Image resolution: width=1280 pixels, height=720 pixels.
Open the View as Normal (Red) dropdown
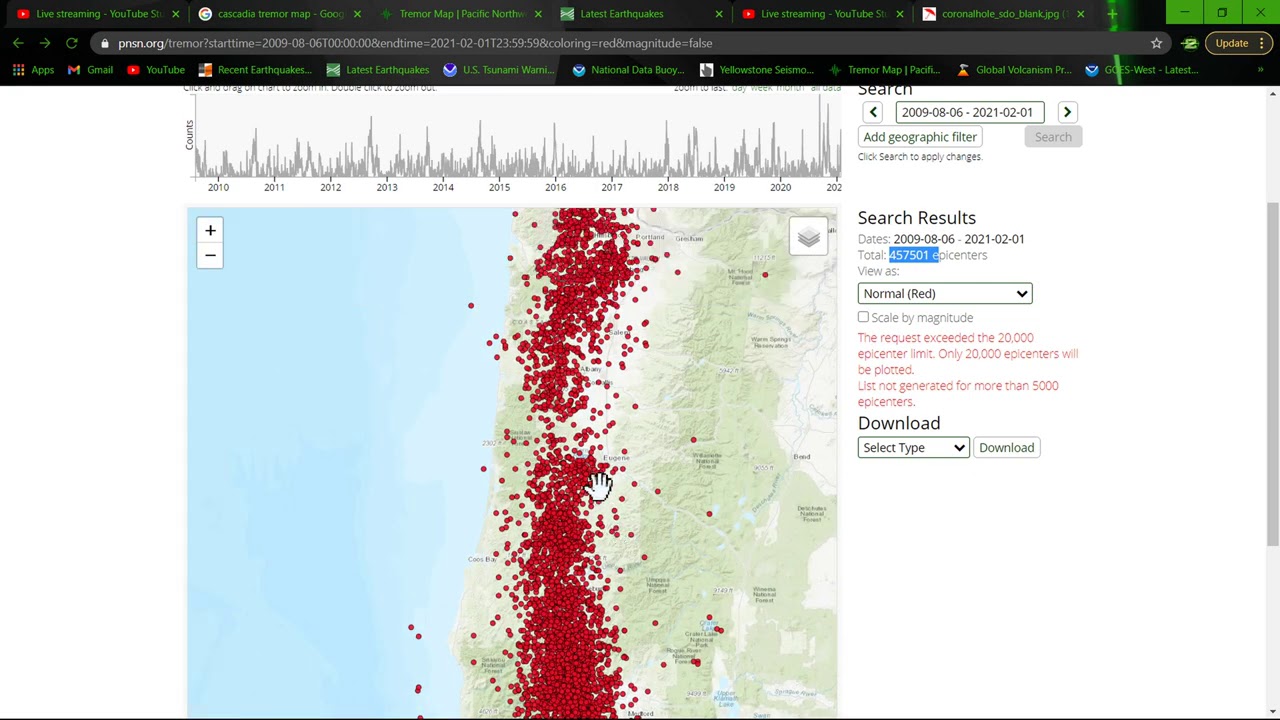pyautogui.click(x=944, y=293)
